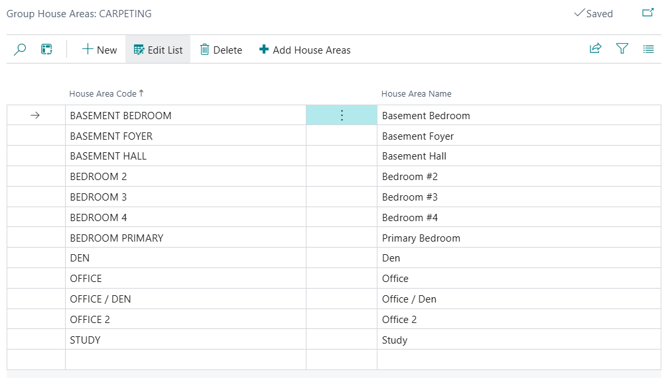Select the BEDROOM 2 code cell
Viewport: 670px width, 378px height.
point(186,176)
